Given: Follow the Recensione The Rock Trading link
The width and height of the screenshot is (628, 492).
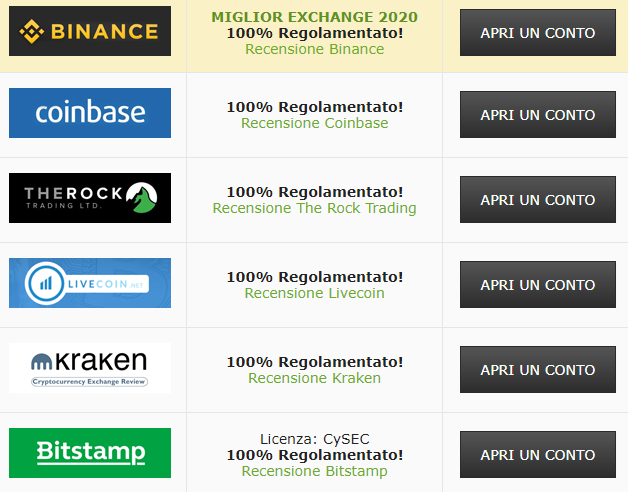Looking at the screenshot, I should coord(314,208).
